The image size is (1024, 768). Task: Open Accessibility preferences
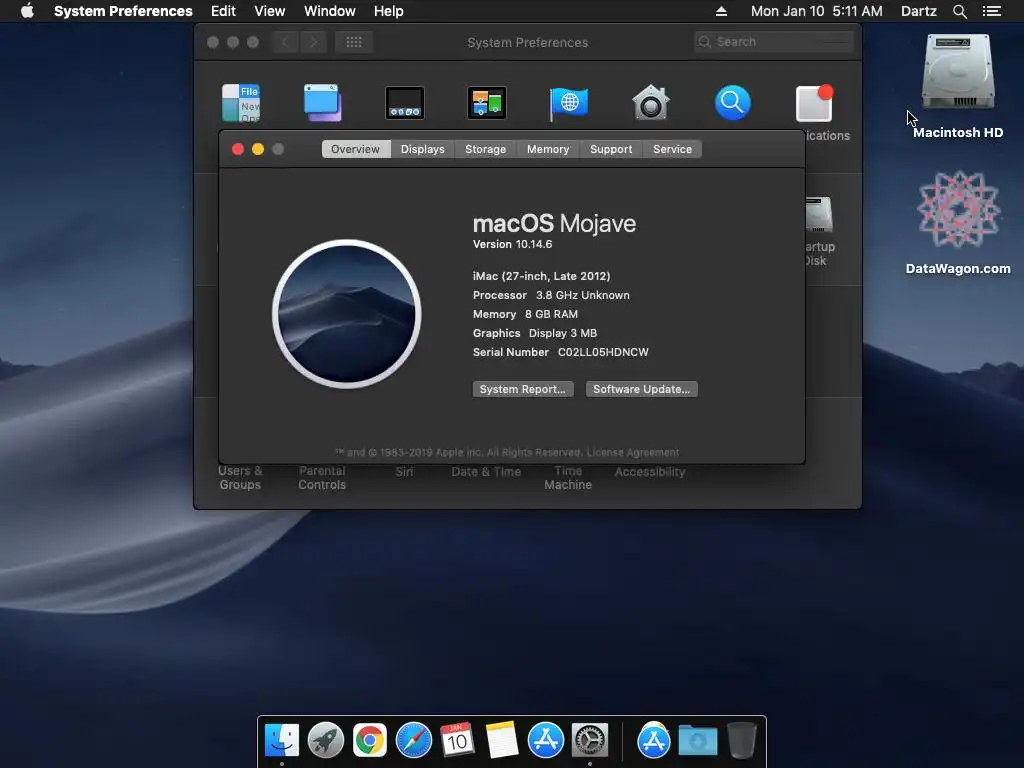(650, 472)
